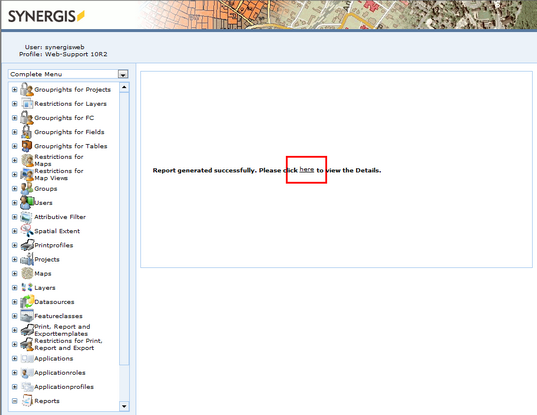
Task: Click 'Profile: Web-Support 10R2' text
Action: [x=63, y=54]
